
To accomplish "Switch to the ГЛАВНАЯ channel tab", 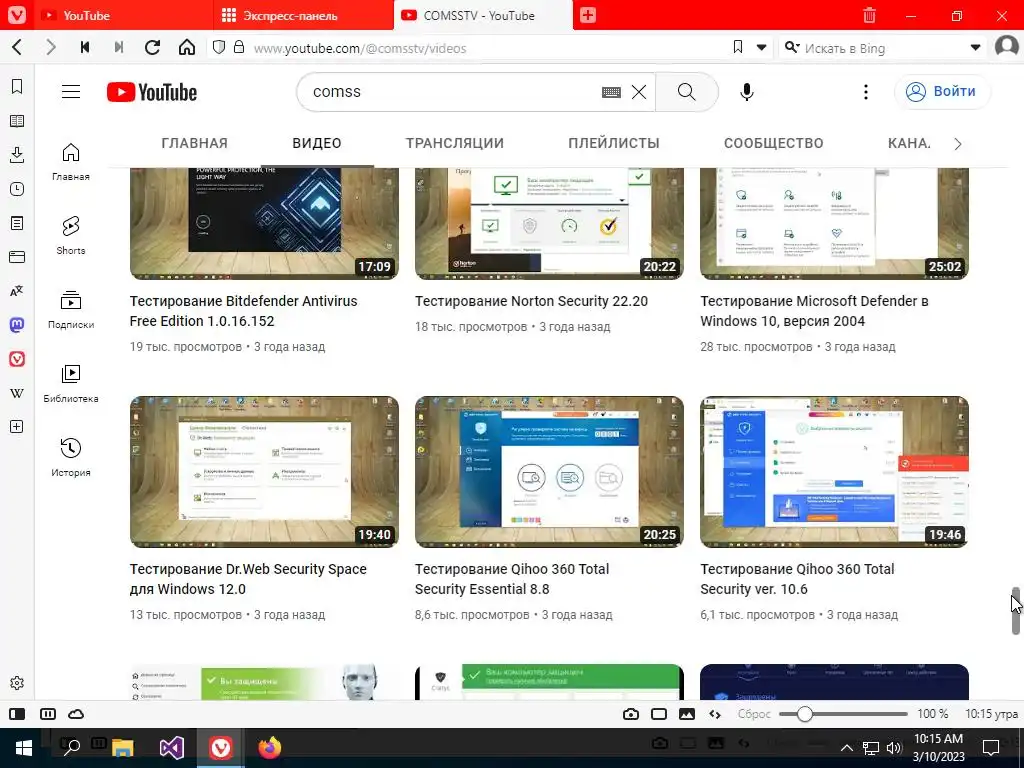I will 195,143.
